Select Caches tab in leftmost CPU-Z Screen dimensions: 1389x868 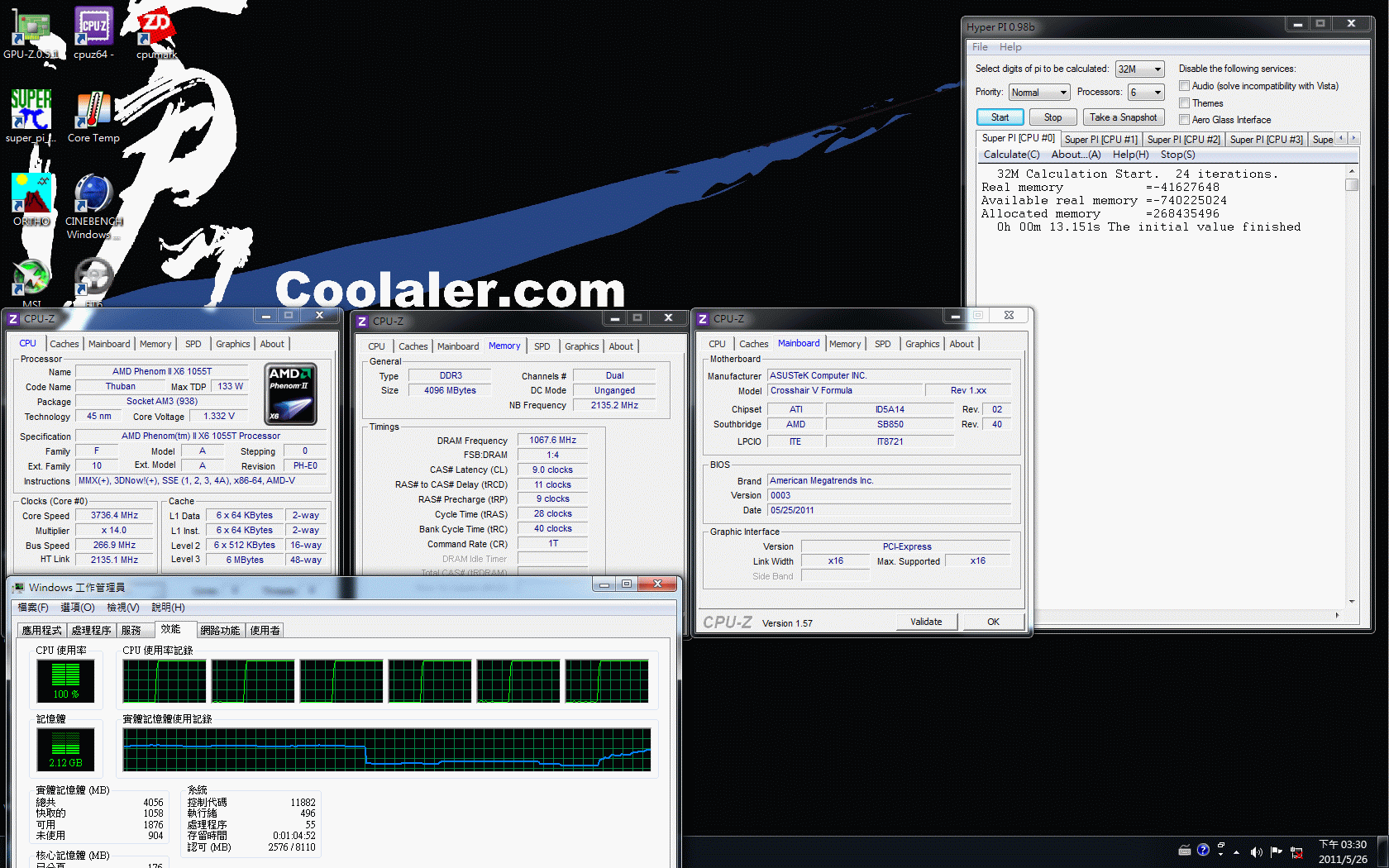pos(64,344)
